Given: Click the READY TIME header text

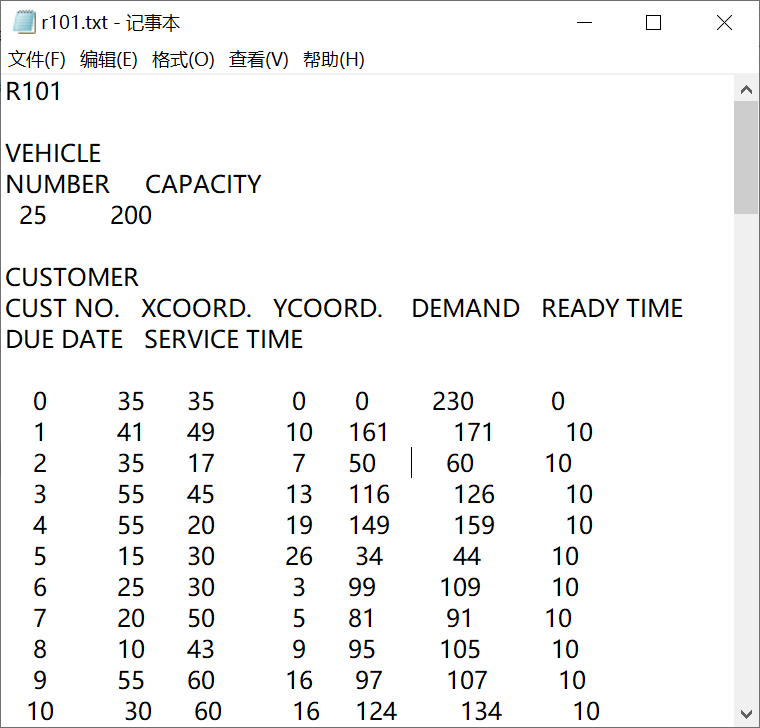Looking at the screenshot, I should 612,309.
